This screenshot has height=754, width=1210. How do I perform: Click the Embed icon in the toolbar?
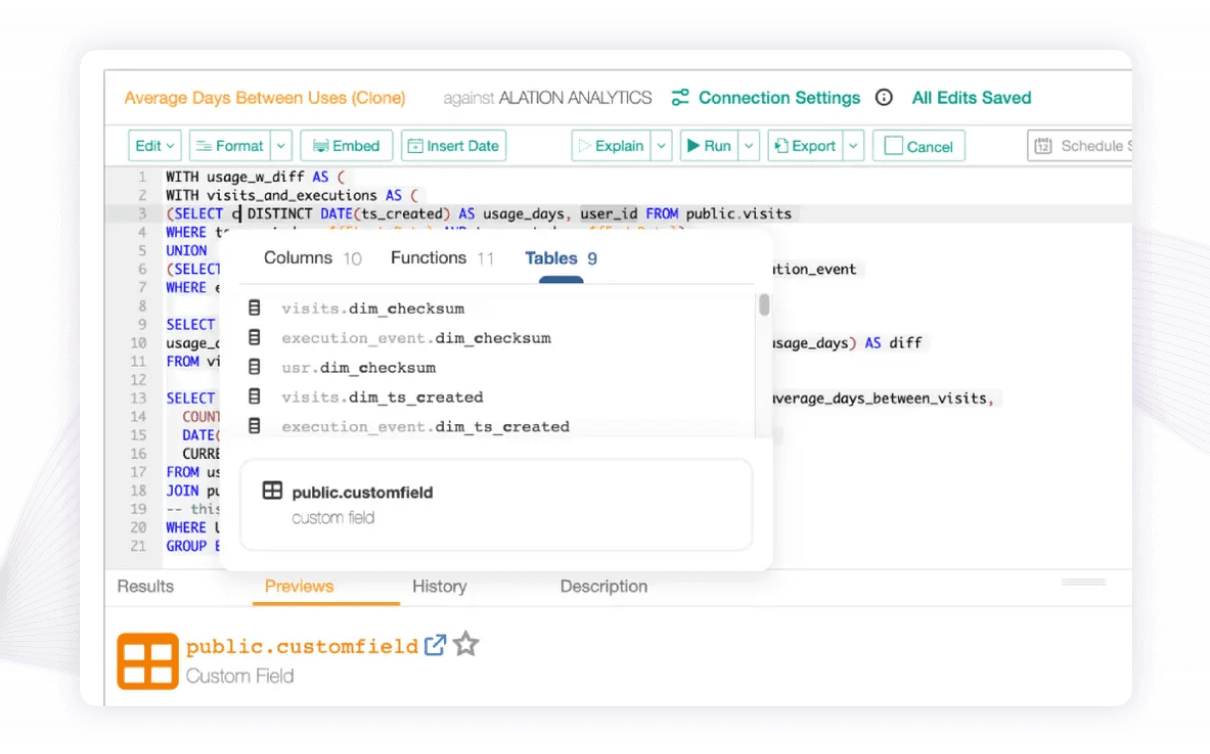coord(322,145)
